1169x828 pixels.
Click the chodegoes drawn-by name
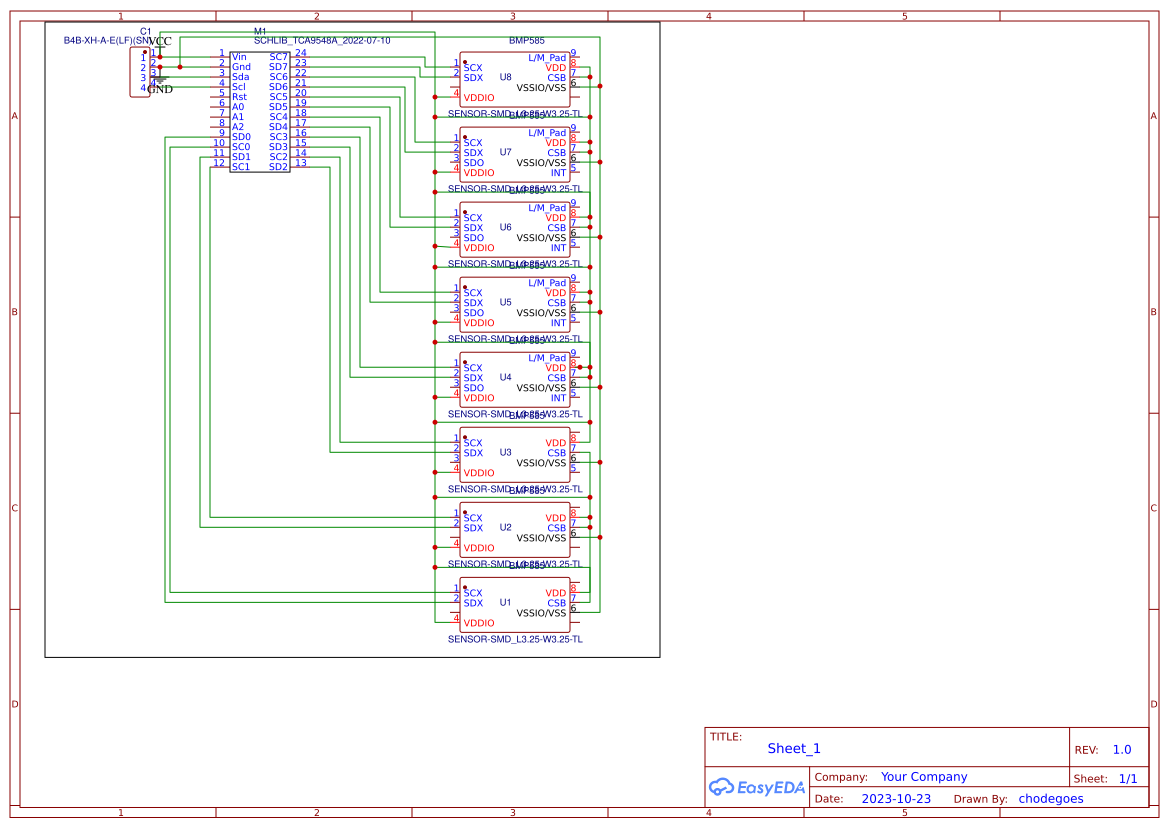click(1050, 798)
